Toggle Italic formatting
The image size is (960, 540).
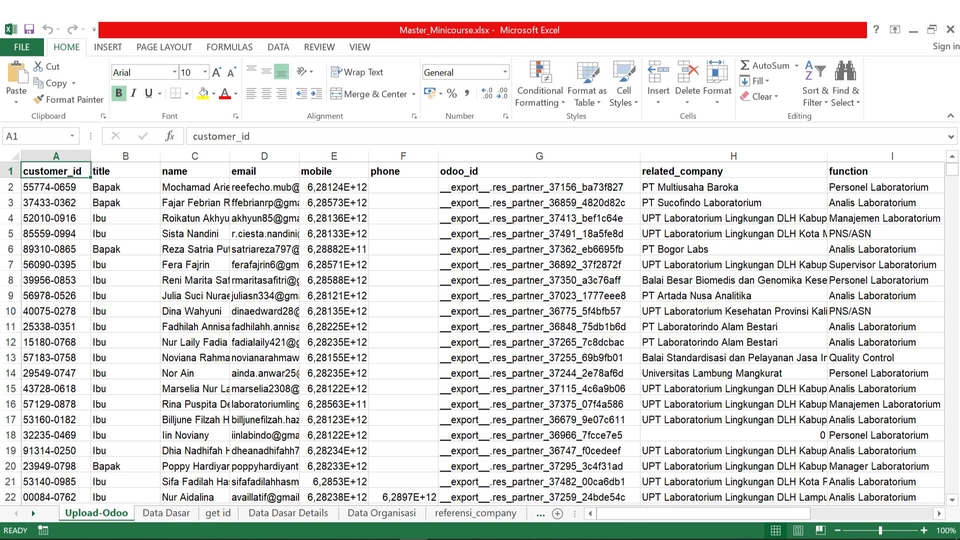pos(133,94)
